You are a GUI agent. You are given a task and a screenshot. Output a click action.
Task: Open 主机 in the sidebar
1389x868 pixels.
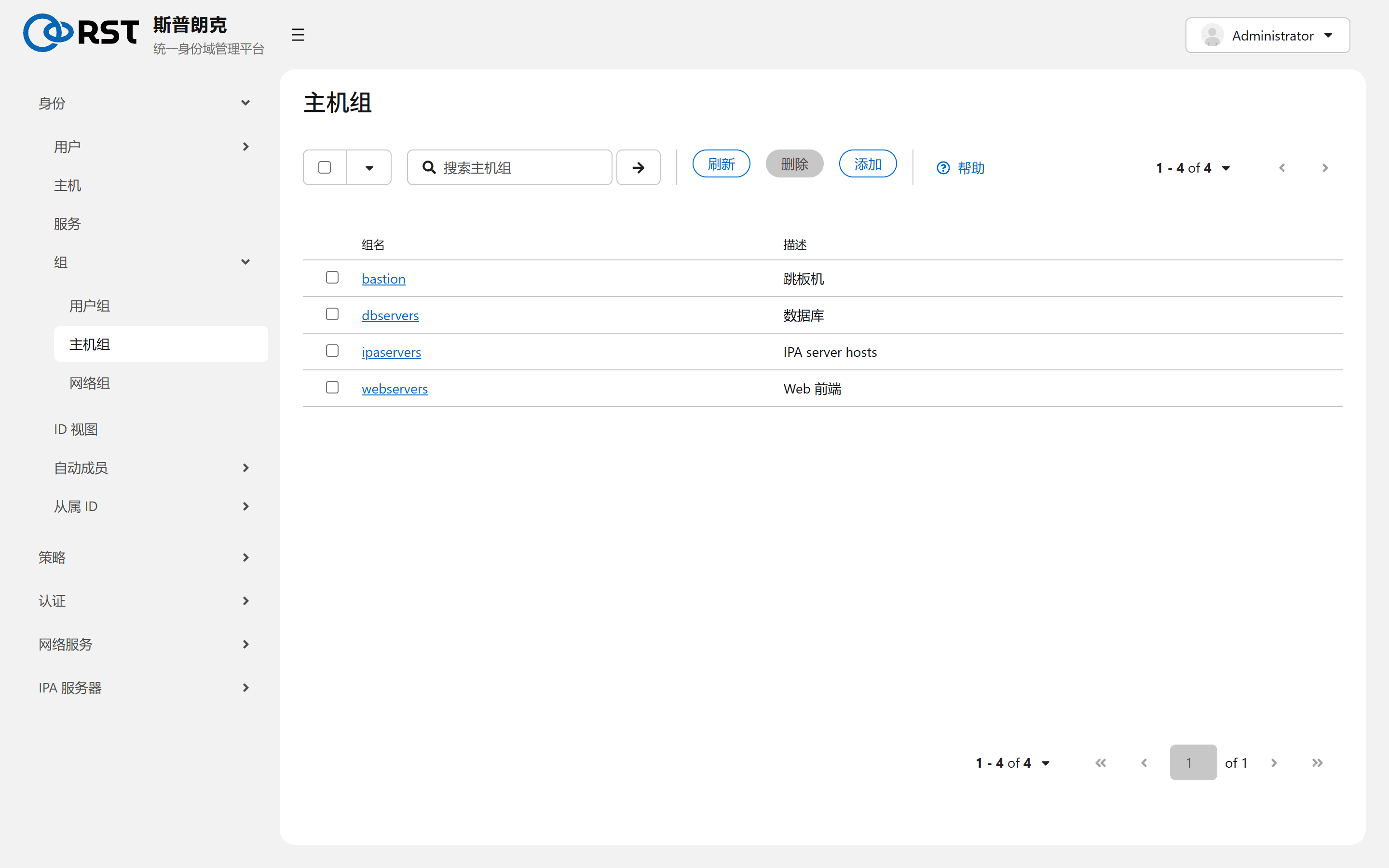point(153,185)
